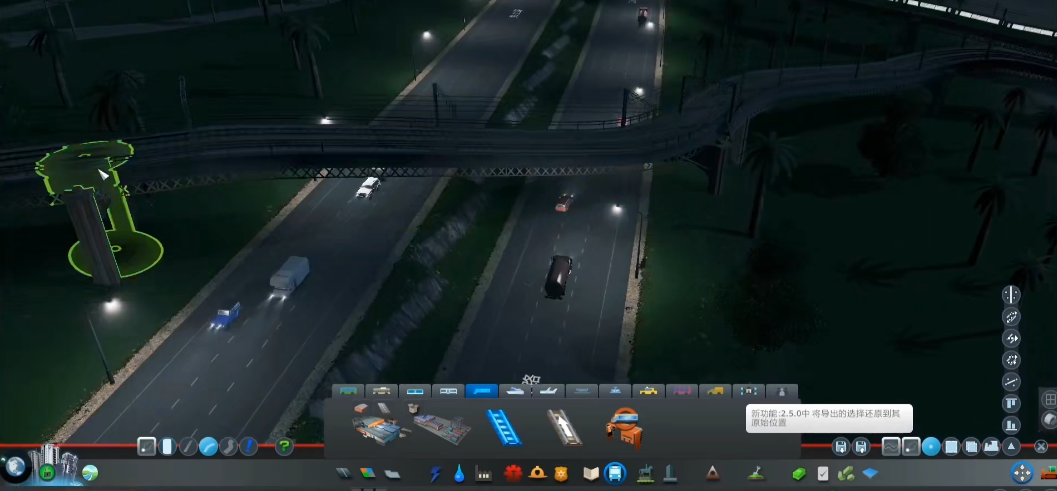Screen dimensions: 1057x491
Task: Select the orange metro-train hub building
Action: pos(624,427)
